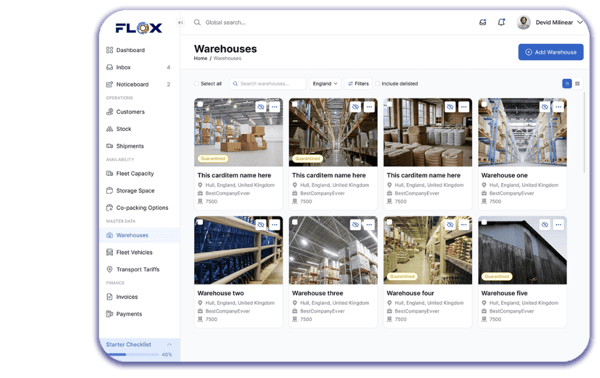Go to the Home breadcrumb link
The width and height of the screenshot is (600, 378).
click(x=200, y=59)
